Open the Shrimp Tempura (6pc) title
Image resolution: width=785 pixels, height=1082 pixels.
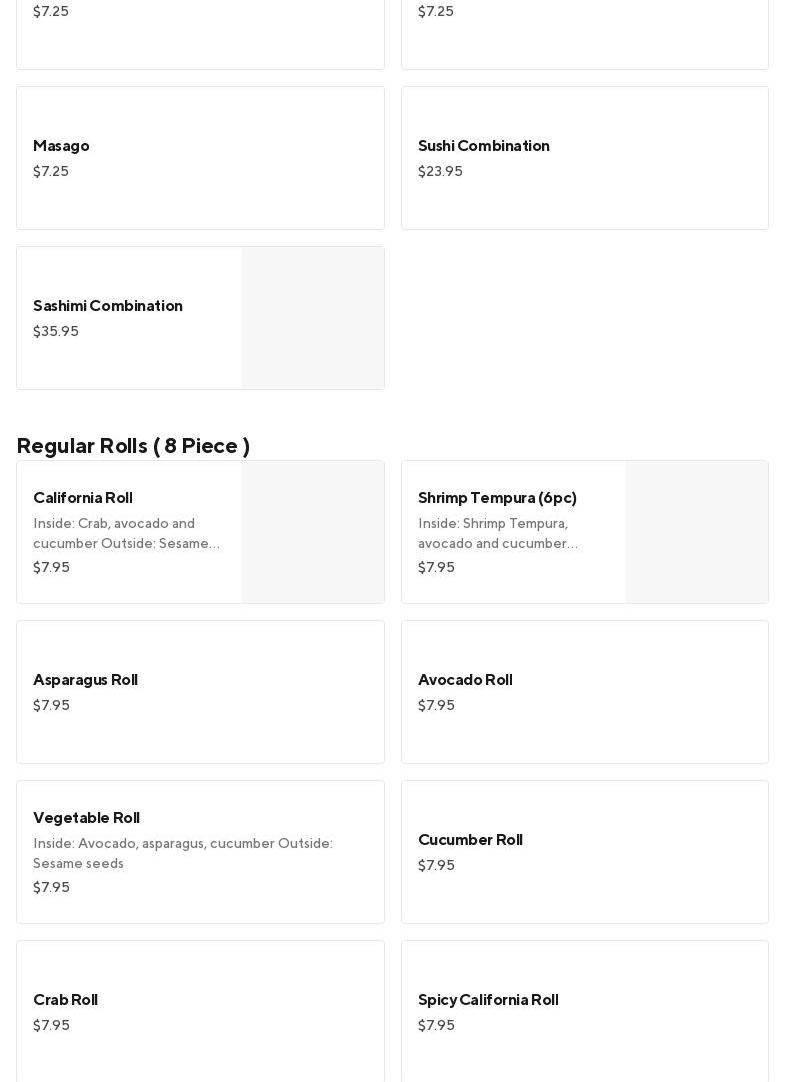pyautogui.click(x=497, y=498)
